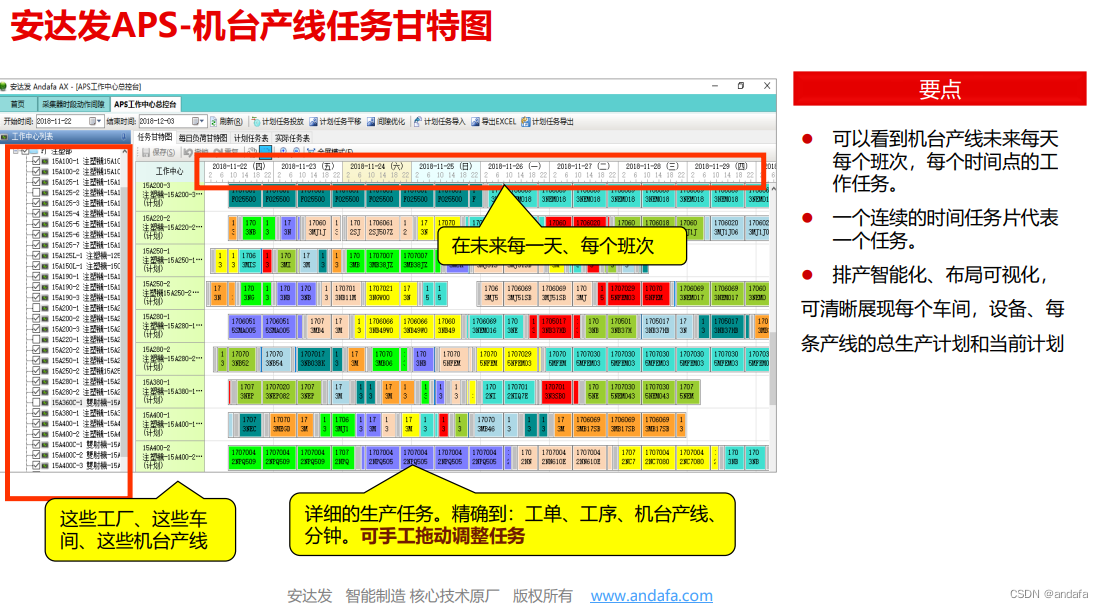
Task: Uncheck the 15A280-2 tree checkbox
Action: point(36,392)
